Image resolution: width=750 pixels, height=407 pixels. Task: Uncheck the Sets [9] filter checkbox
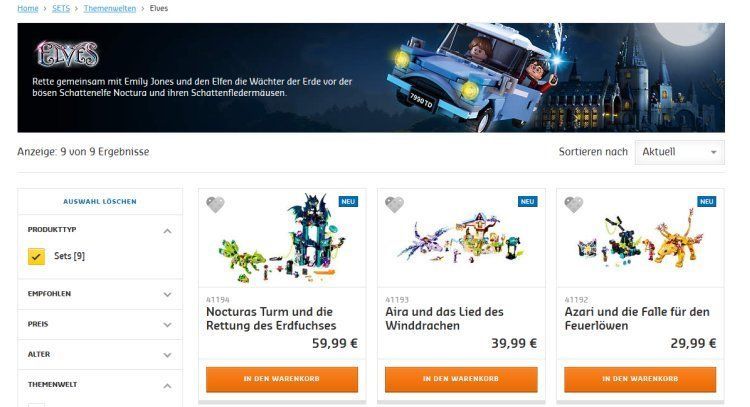point(36,256)
